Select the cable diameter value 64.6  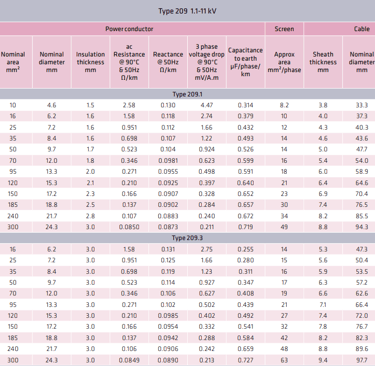pos(362,183)
